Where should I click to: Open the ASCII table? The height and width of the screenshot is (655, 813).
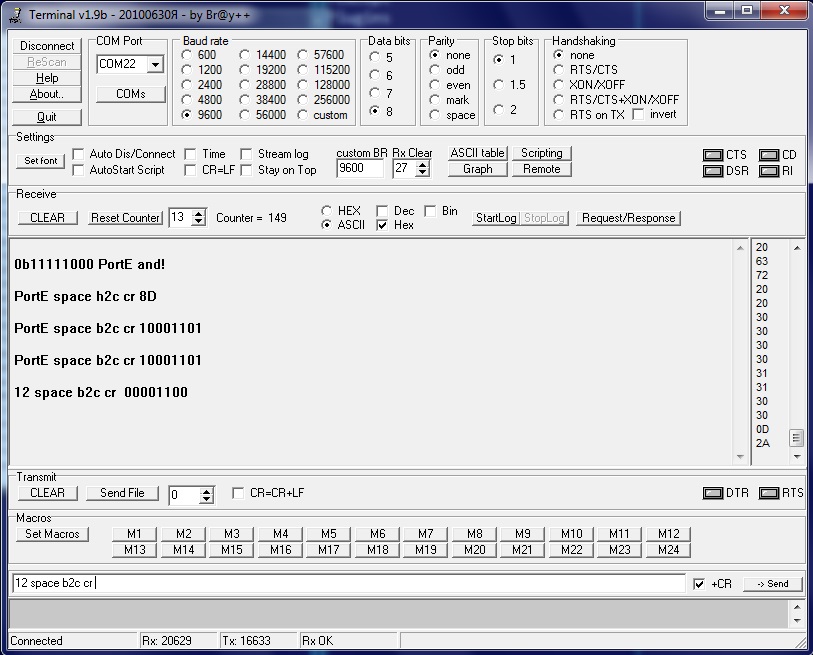pyautogui.click(x=478, y=153)
